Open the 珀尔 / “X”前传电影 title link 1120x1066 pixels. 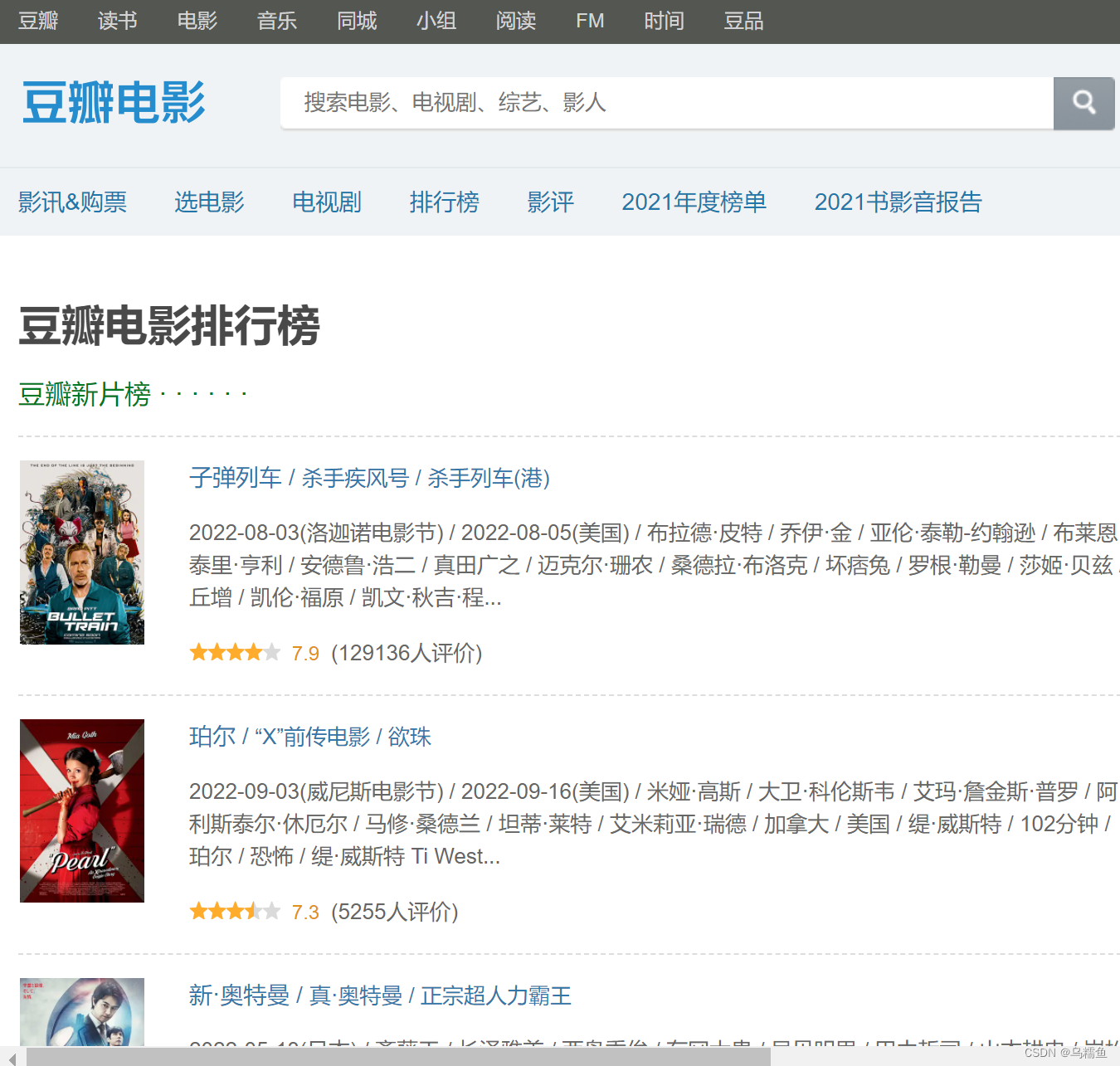click(310, 737)
